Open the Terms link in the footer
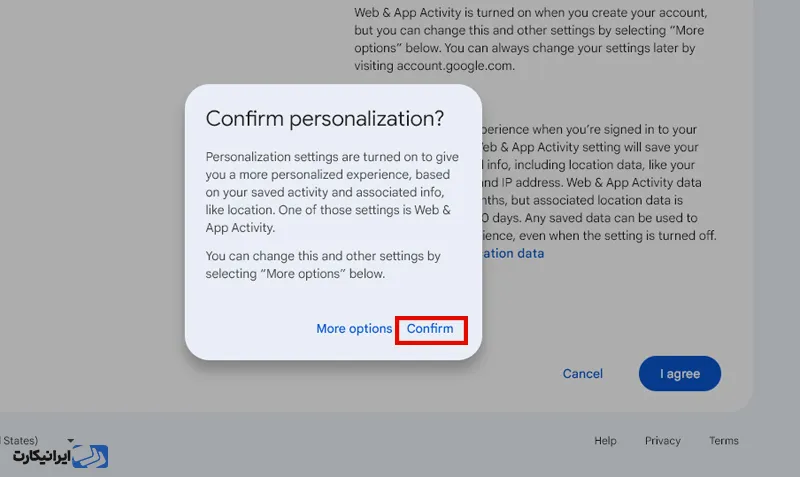 click(723, 441)
